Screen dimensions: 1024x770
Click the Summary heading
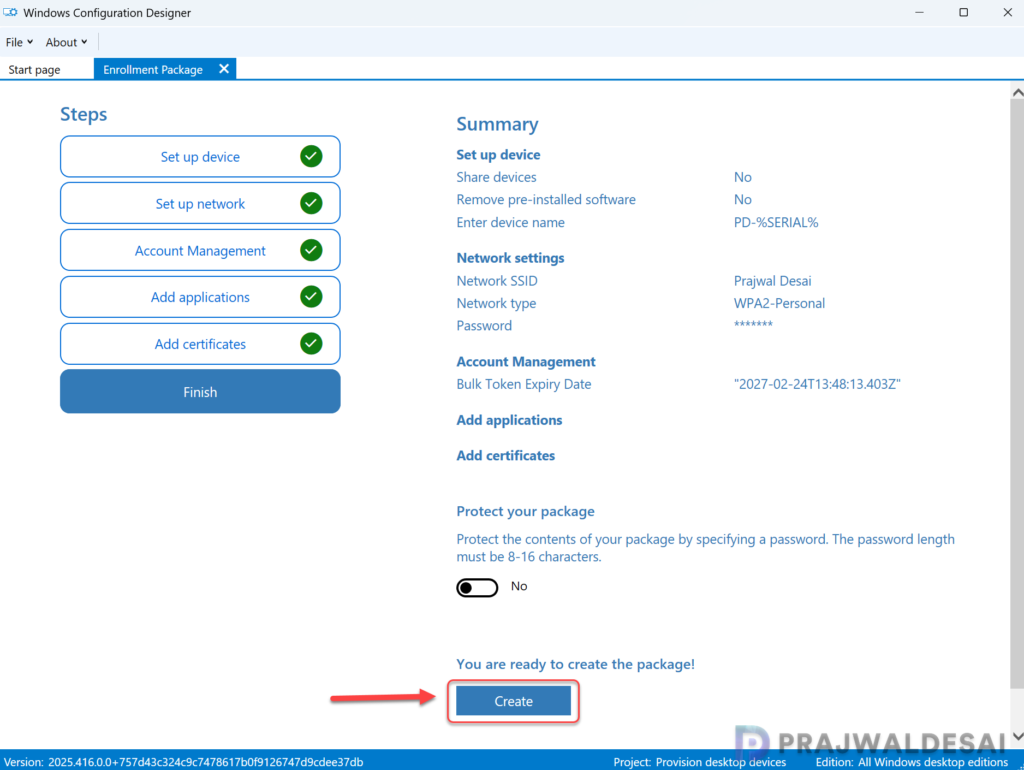click(x=497, y=124)
